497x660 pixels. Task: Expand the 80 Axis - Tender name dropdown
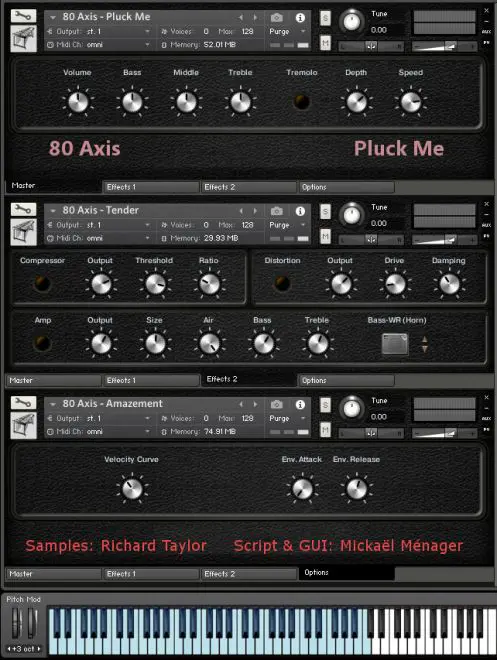[53, 210]
